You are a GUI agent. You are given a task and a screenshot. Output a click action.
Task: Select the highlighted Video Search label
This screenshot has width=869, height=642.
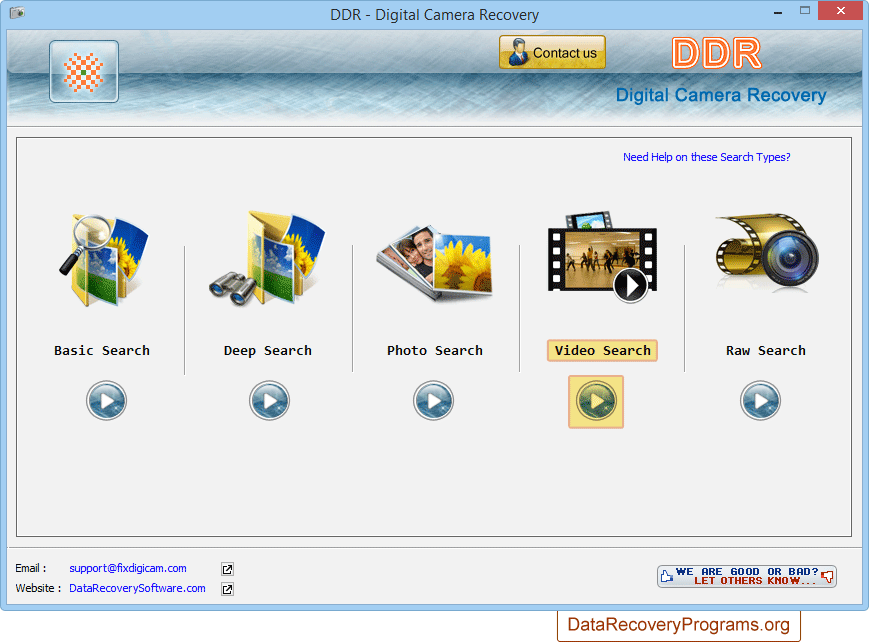point(602,351)
